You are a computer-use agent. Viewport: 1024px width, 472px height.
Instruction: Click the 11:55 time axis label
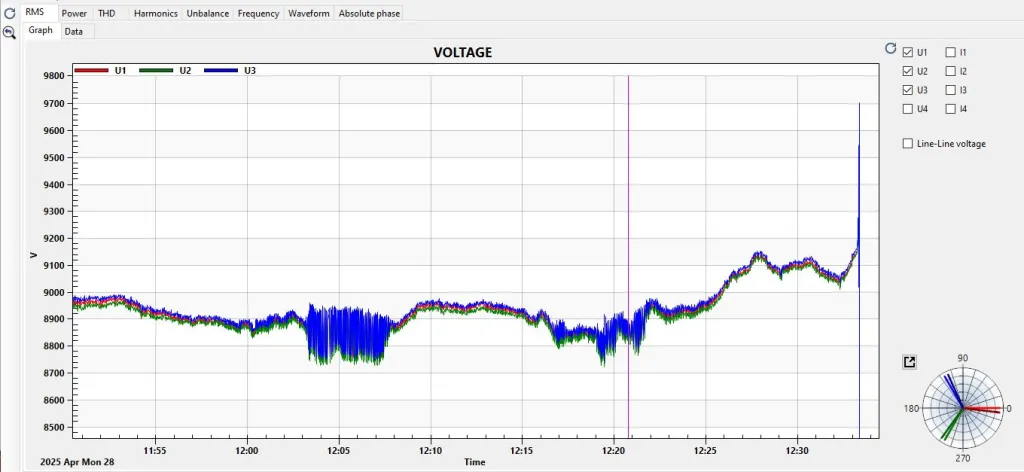pyautogui.click(x=155, y=450)
